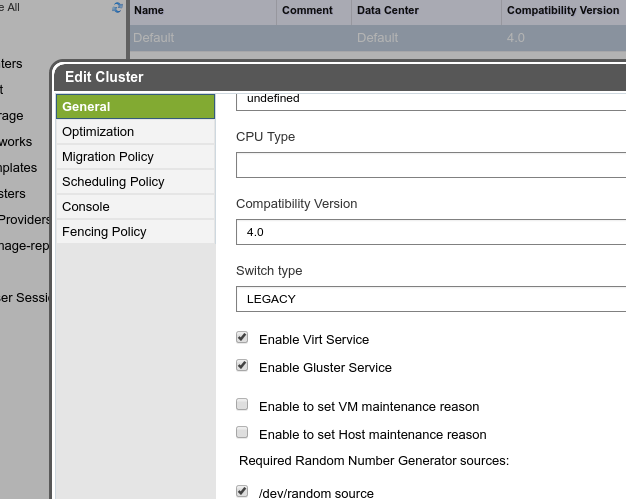Open the General tab
Viewport: 626px width, 499px height.
[135, 107]
